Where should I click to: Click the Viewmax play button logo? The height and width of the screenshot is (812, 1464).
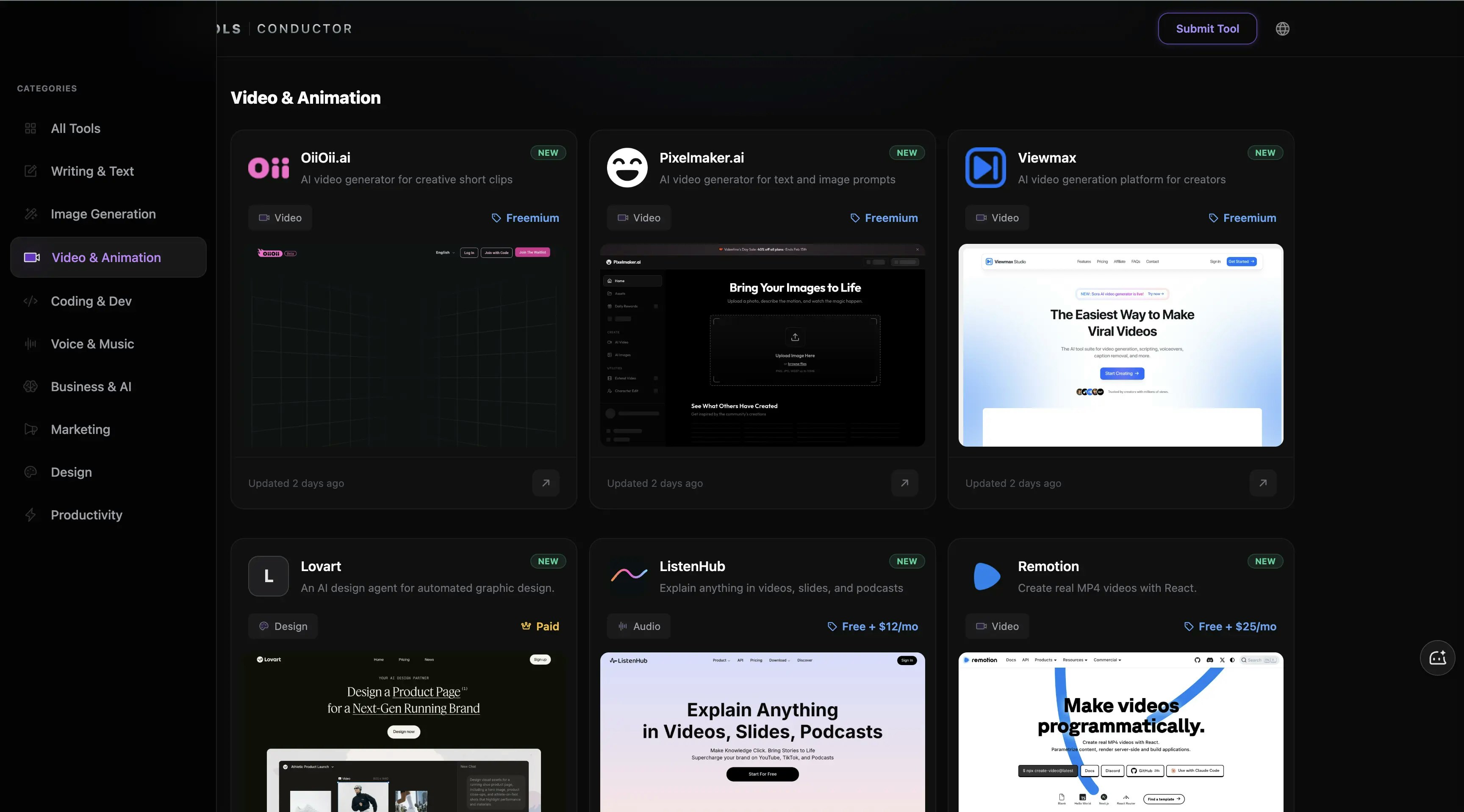point(985,168)
